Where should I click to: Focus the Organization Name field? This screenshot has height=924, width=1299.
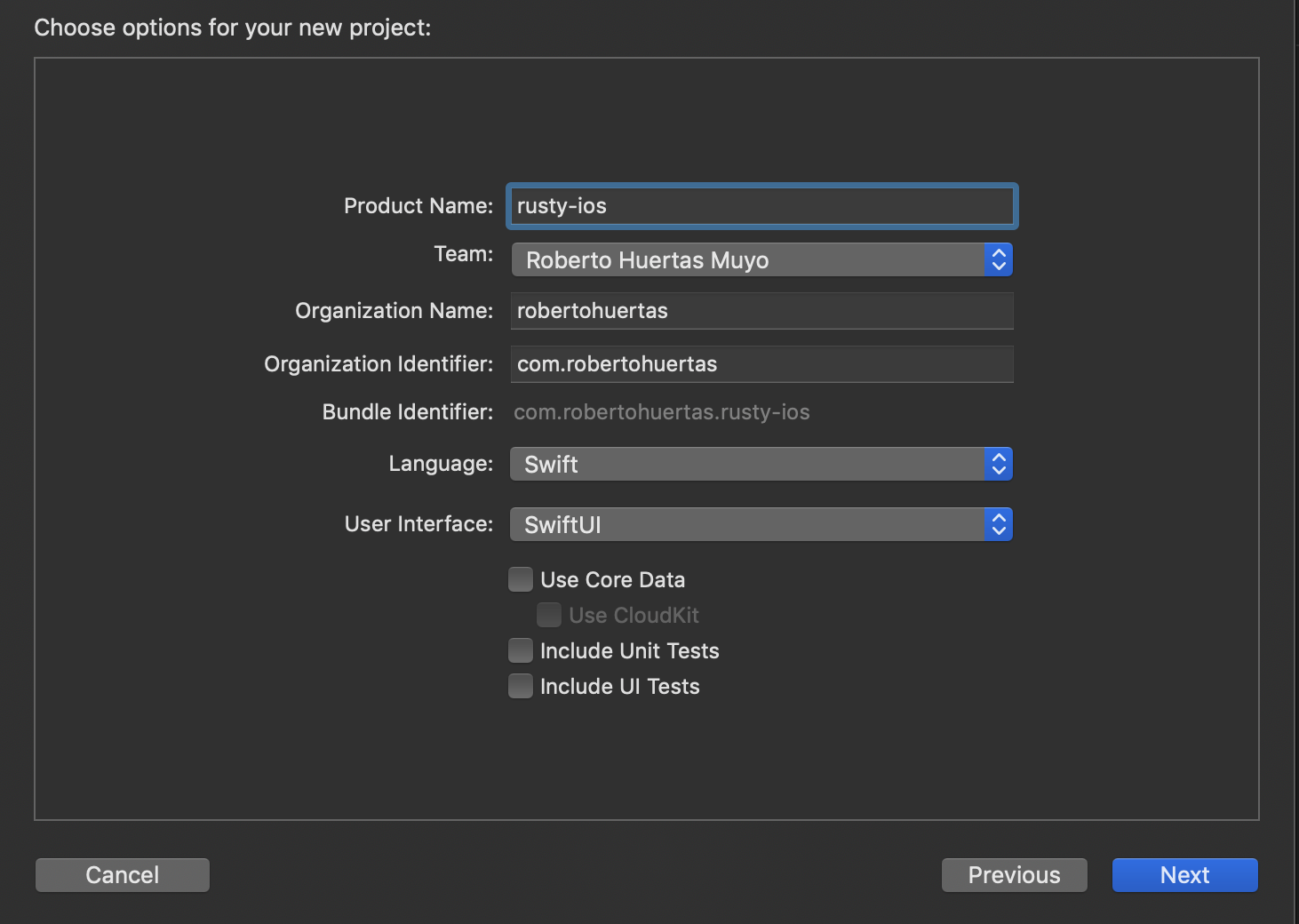(761, 310)
